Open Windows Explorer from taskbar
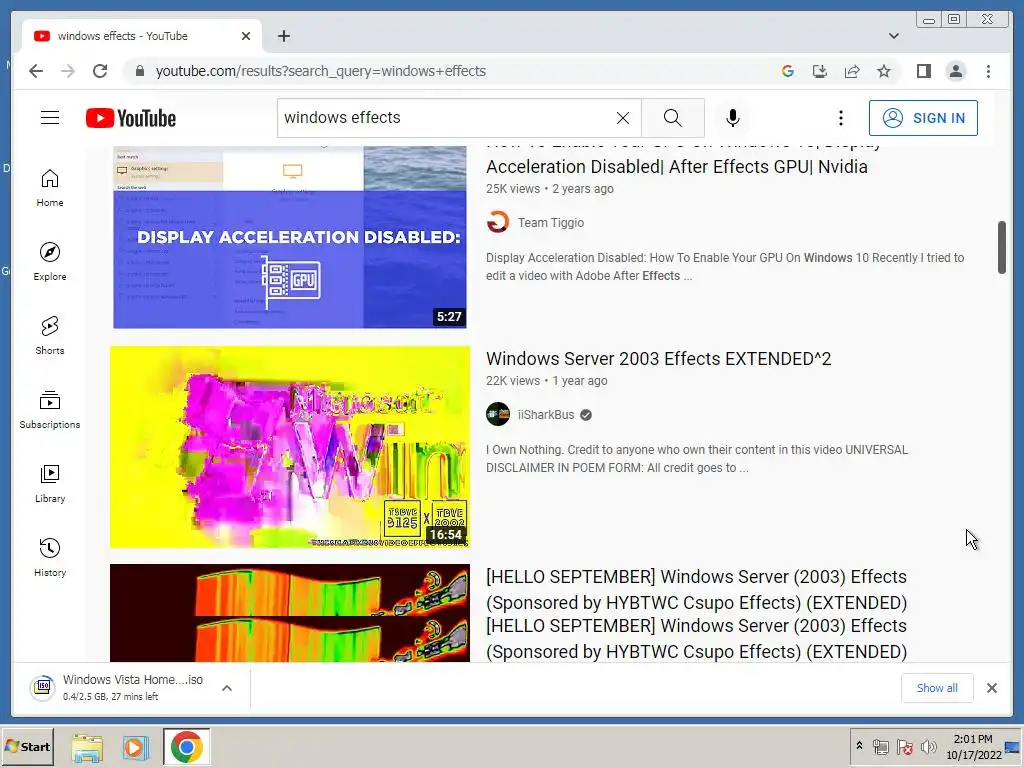The height and width of the screenshot is (768, 1024). (x=87, y=747)
